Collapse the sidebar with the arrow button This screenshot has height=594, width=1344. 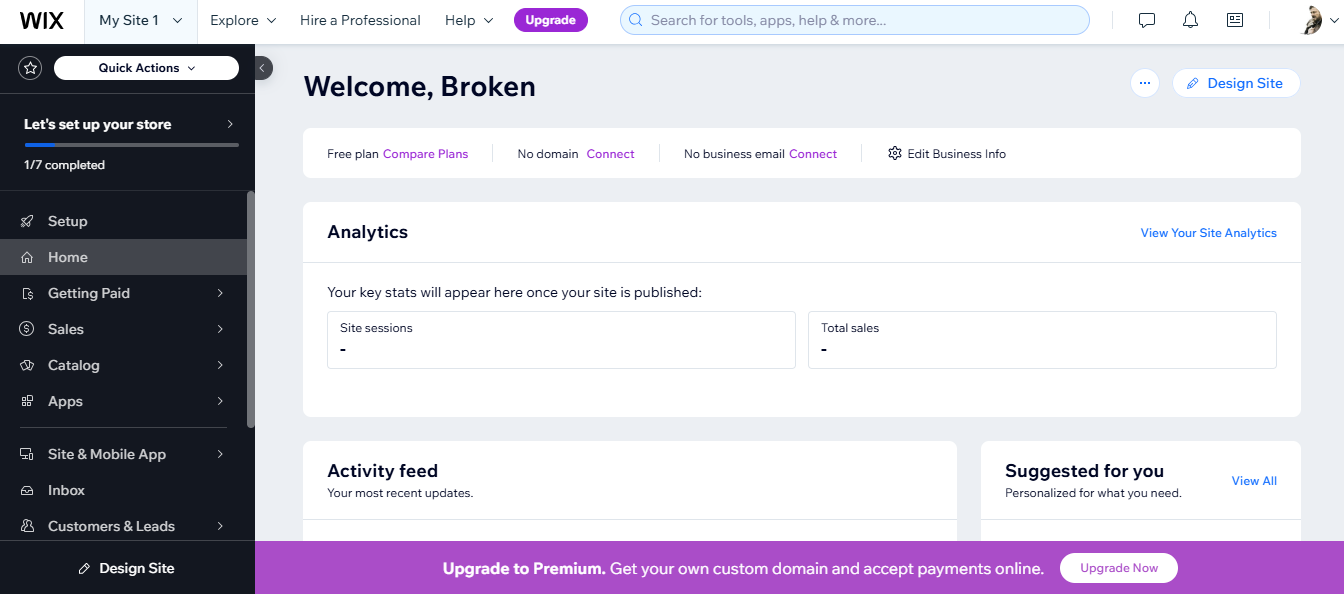(261, 68)
